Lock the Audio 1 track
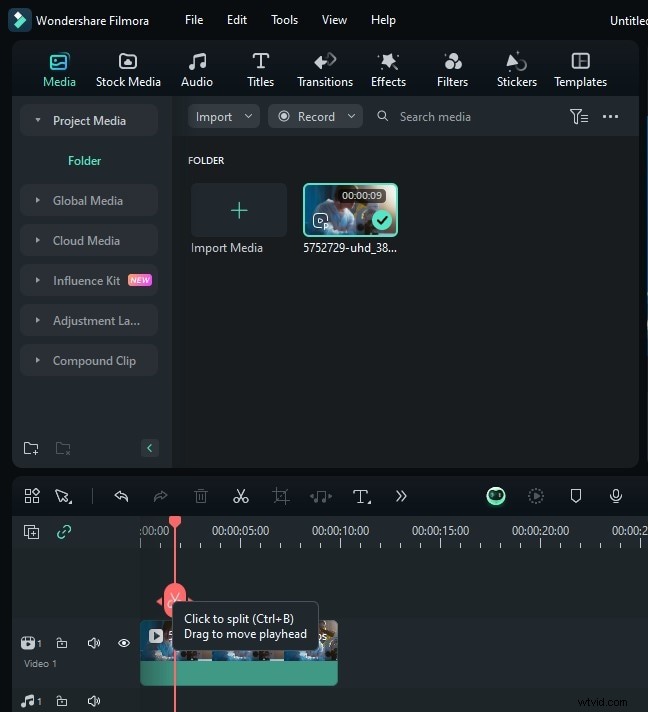The width and height of the screenshot is (648, 712). [x=62, y=701]
